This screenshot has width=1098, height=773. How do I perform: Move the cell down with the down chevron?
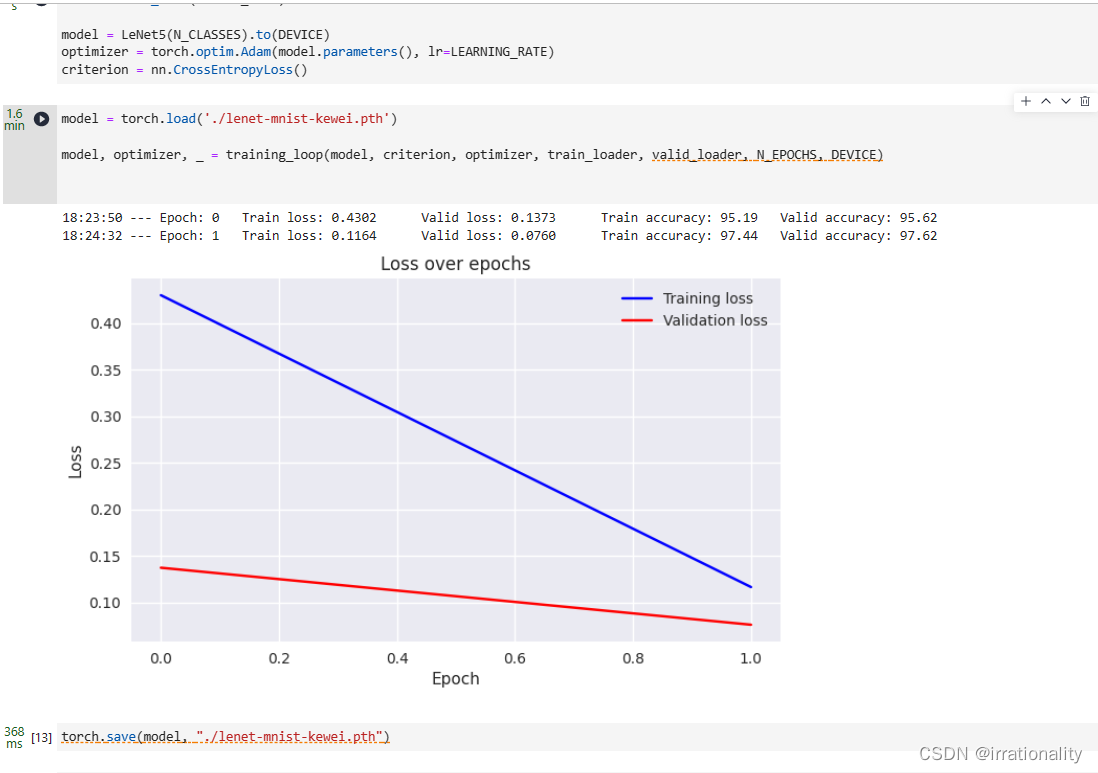click(x=1066, y=101)
